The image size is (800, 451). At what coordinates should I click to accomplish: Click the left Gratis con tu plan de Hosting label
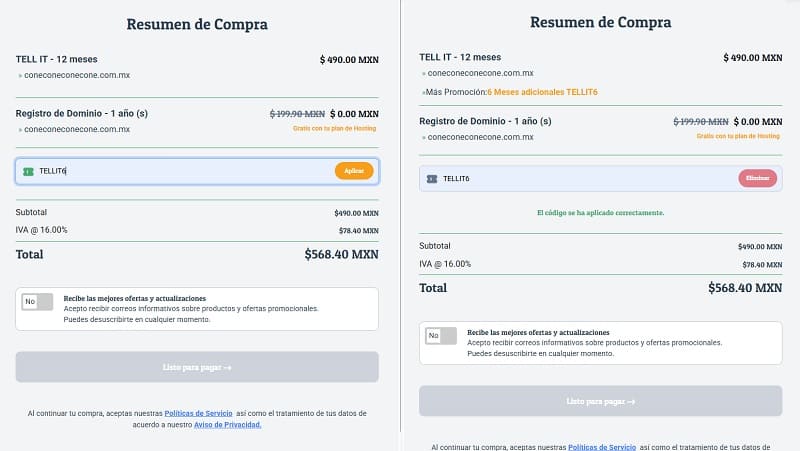pyautogui.click(x=335, y=129)
